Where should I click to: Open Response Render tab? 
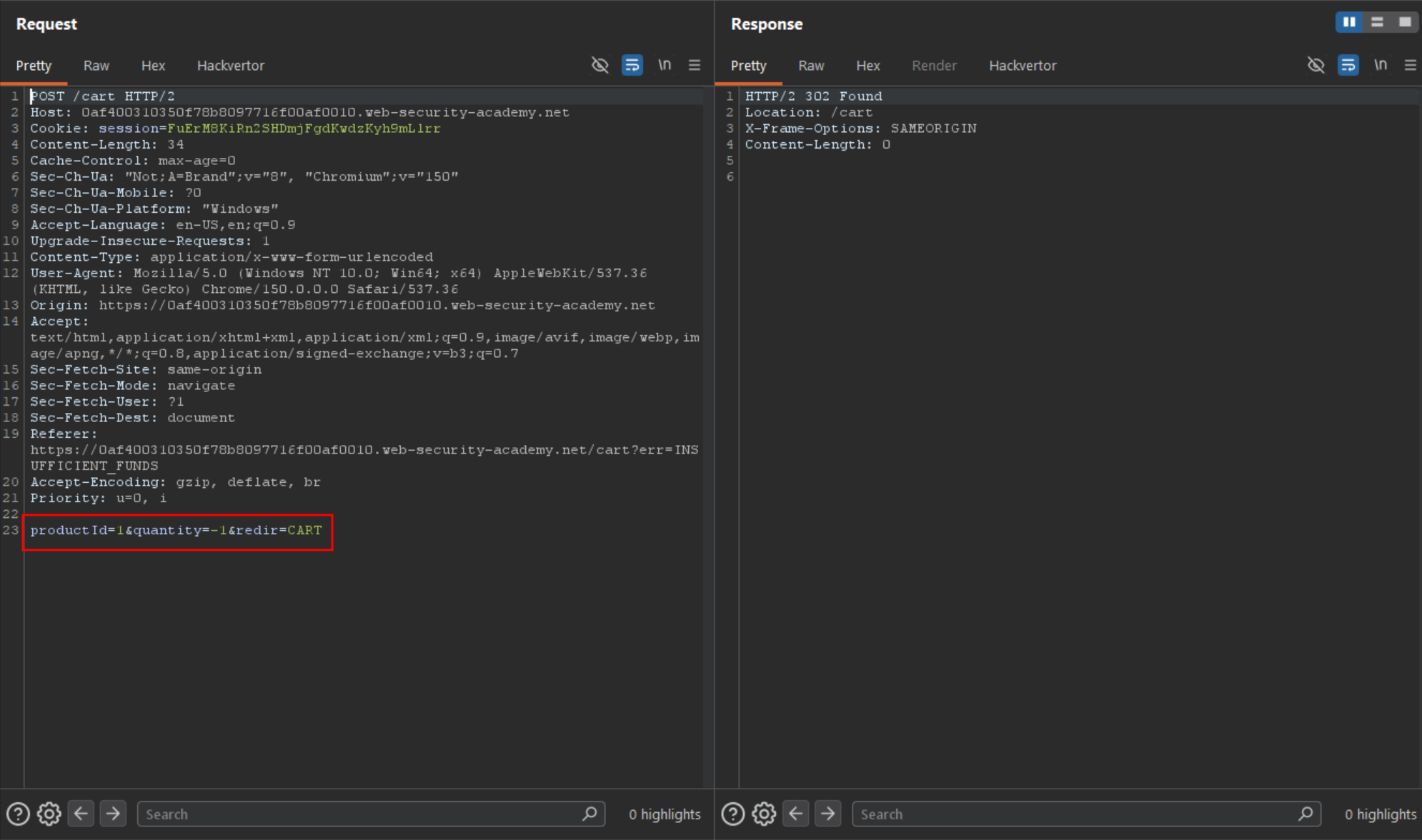[x=934, y=66]
